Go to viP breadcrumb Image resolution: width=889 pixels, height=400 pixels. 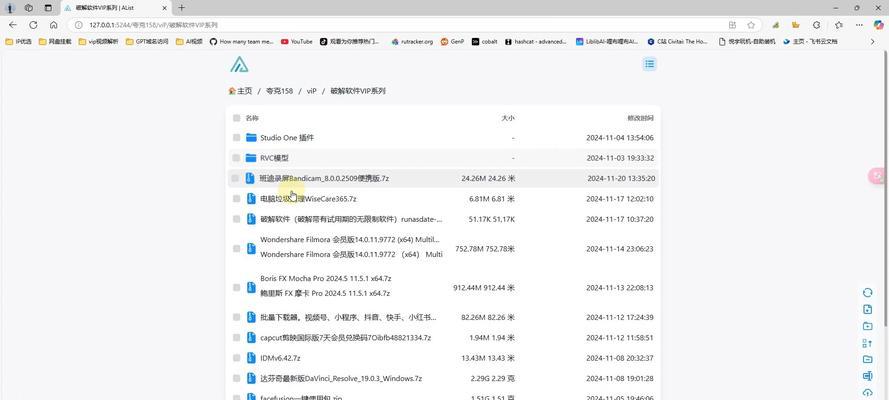[x=312, y=91]
